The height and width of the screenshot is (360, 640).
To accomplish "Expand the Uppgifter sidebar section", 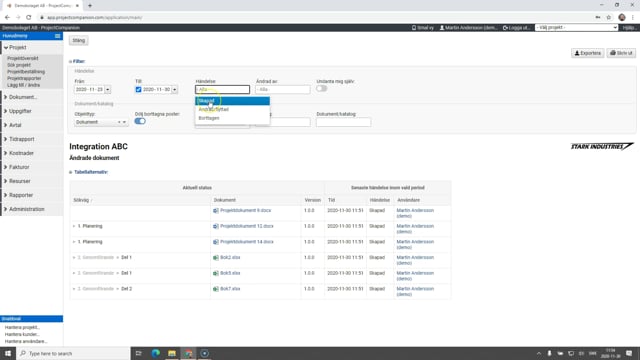I will (18, 111).
